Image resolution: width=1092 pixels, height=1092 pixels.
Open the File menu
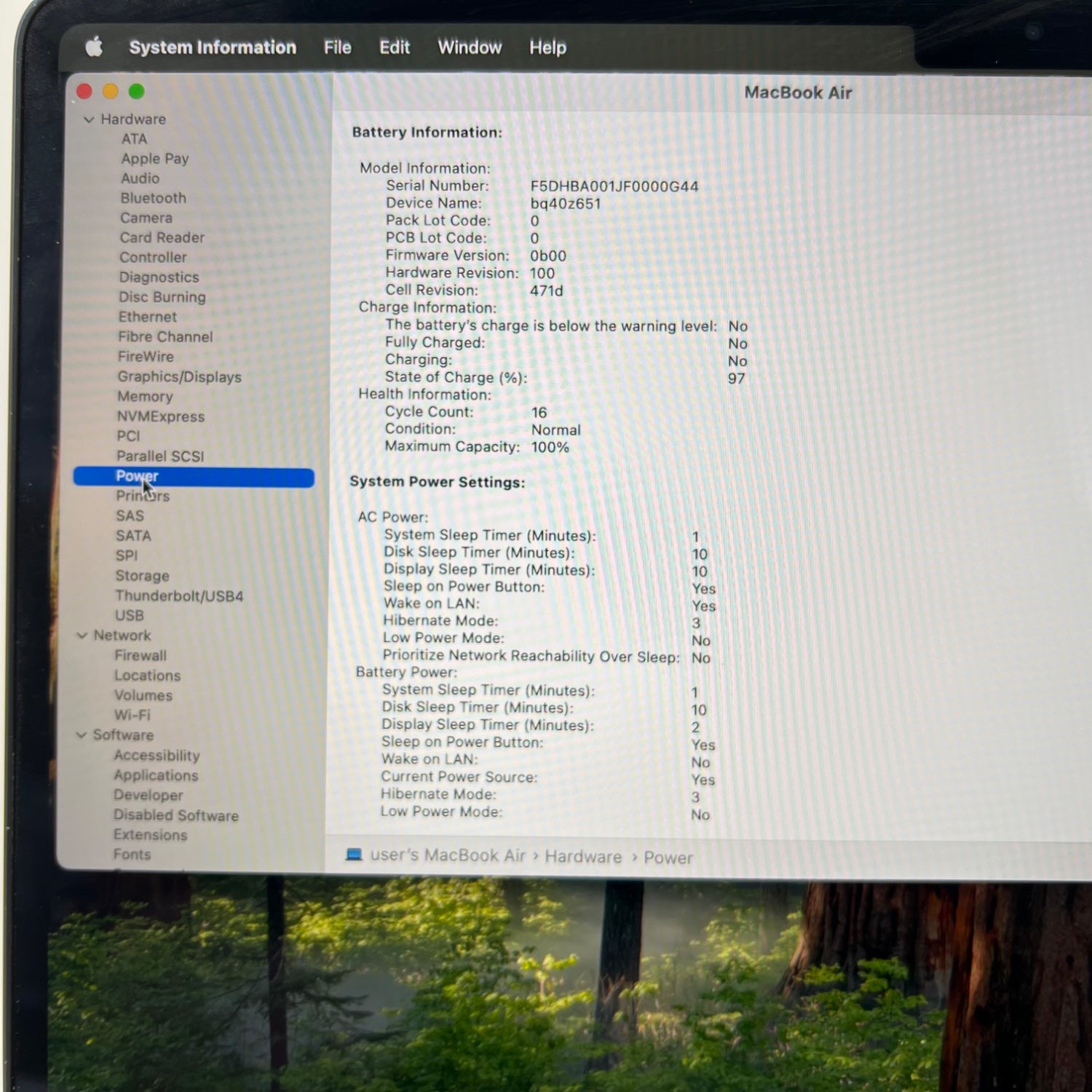(337, 47)
